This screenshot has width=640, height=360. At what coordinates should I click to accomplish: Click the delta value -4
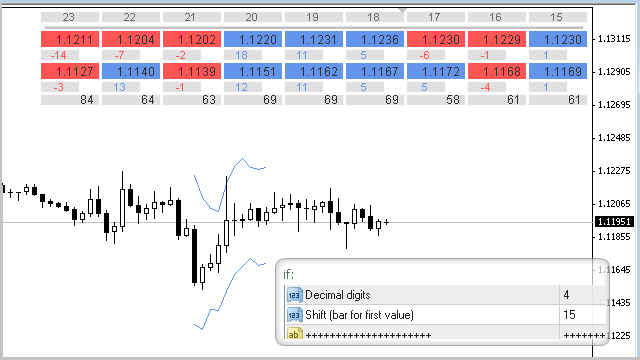click(x=487, y=87)
